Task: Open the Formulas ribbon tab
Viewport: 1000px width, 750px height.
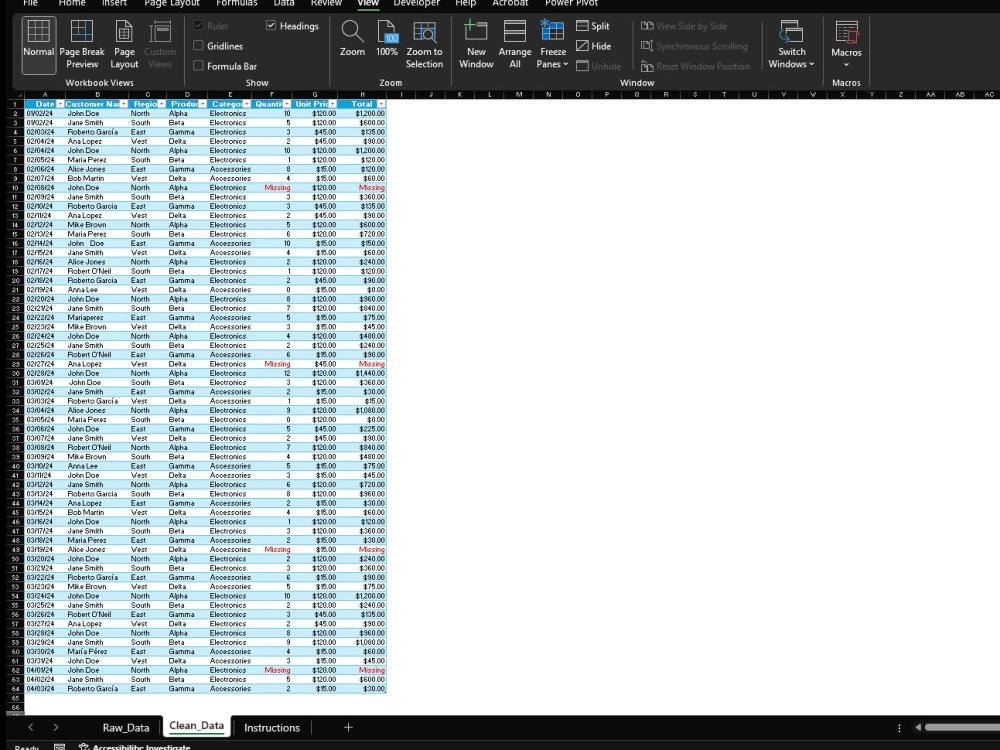Action: pos(237,3)
